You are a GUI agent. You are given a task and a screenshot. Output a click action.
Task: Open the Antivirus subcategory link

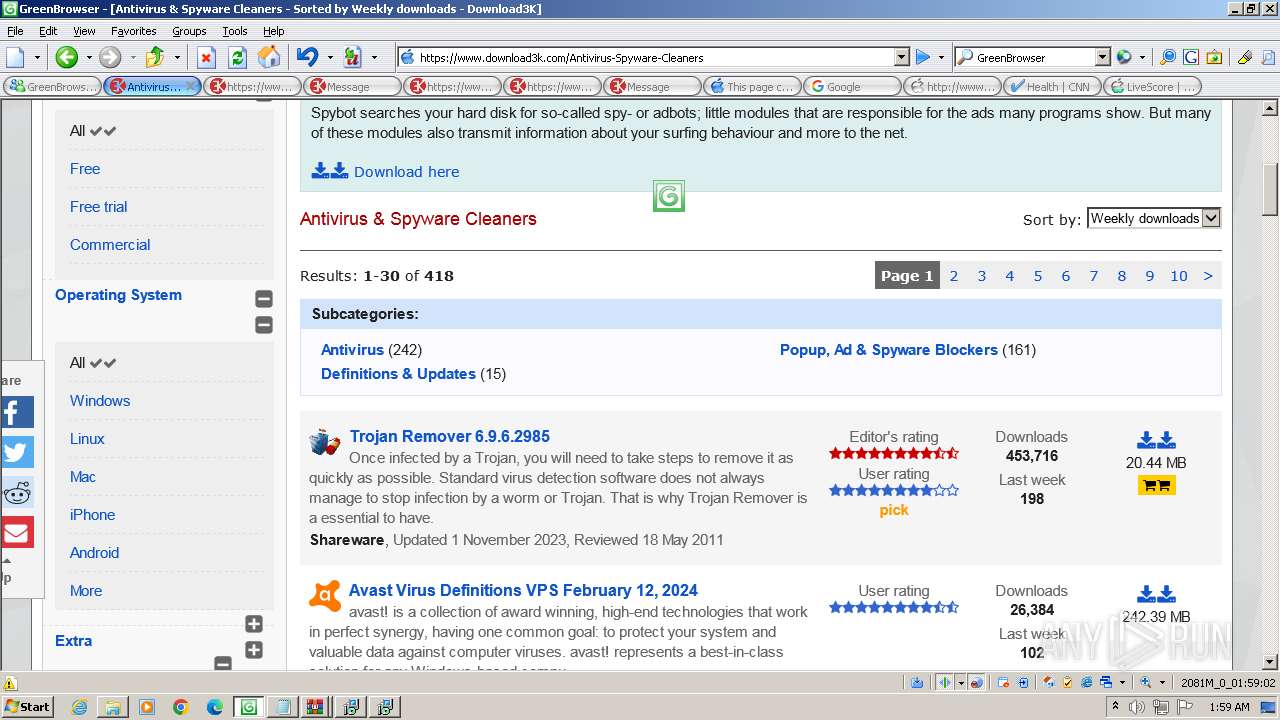(x=352, y=350)
